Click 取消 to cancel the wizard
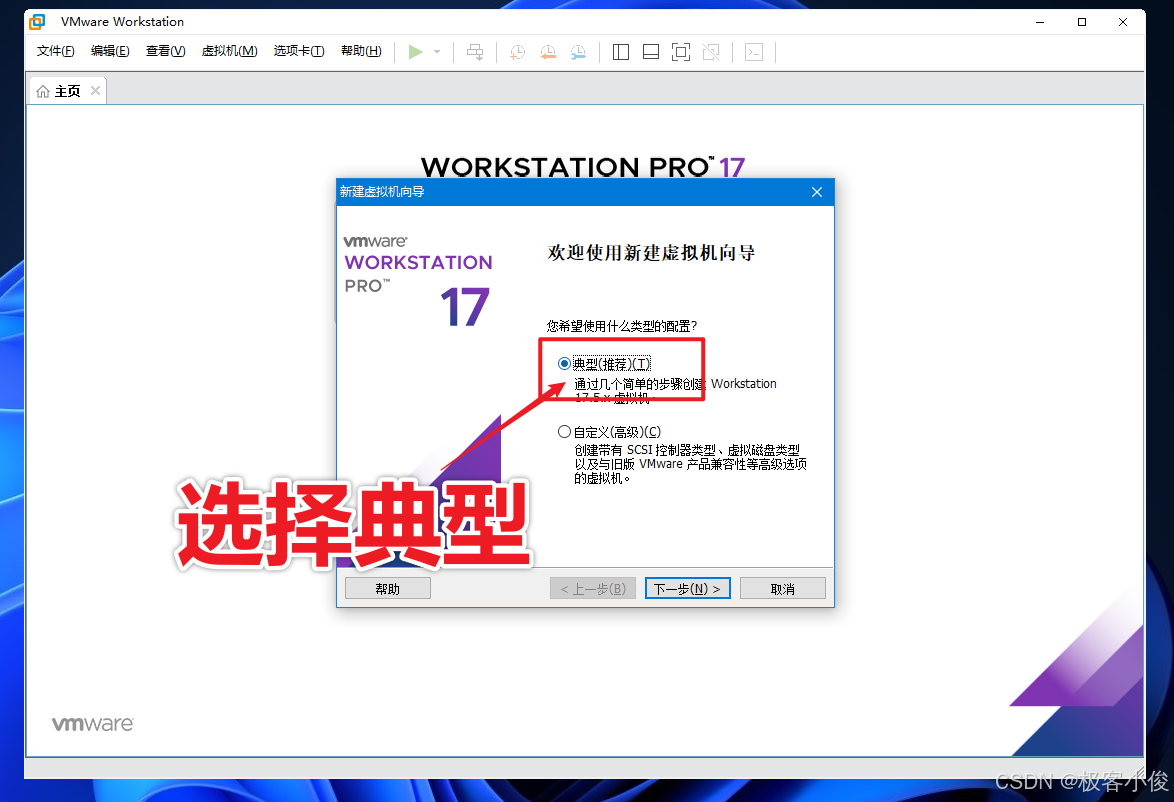 [x=782, y=589]
